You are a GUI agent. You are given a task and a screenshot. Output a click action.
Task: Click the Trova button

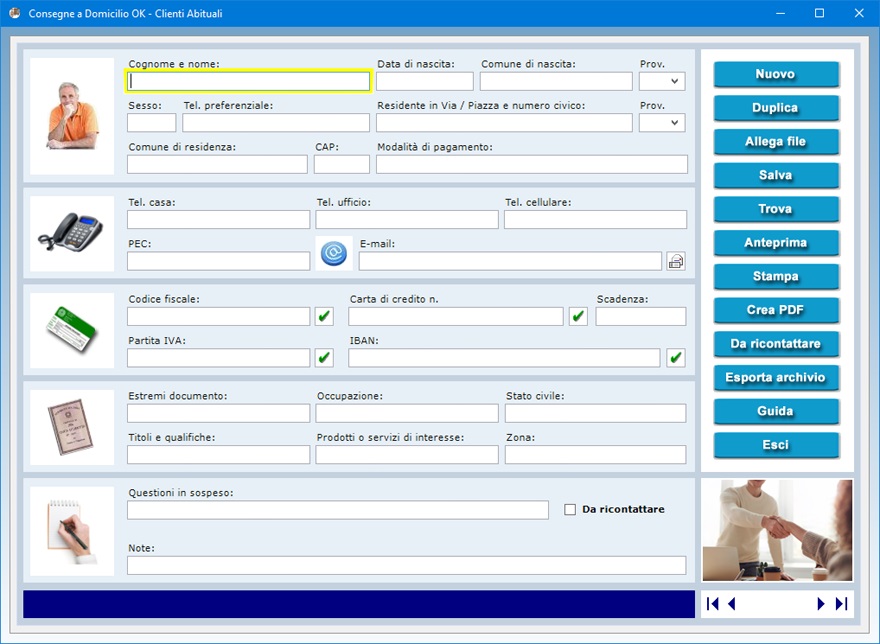(776, 209)
